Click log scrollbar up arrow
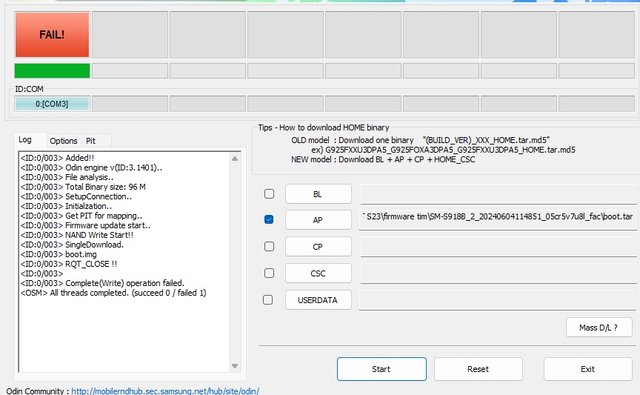 click(235, 158)
